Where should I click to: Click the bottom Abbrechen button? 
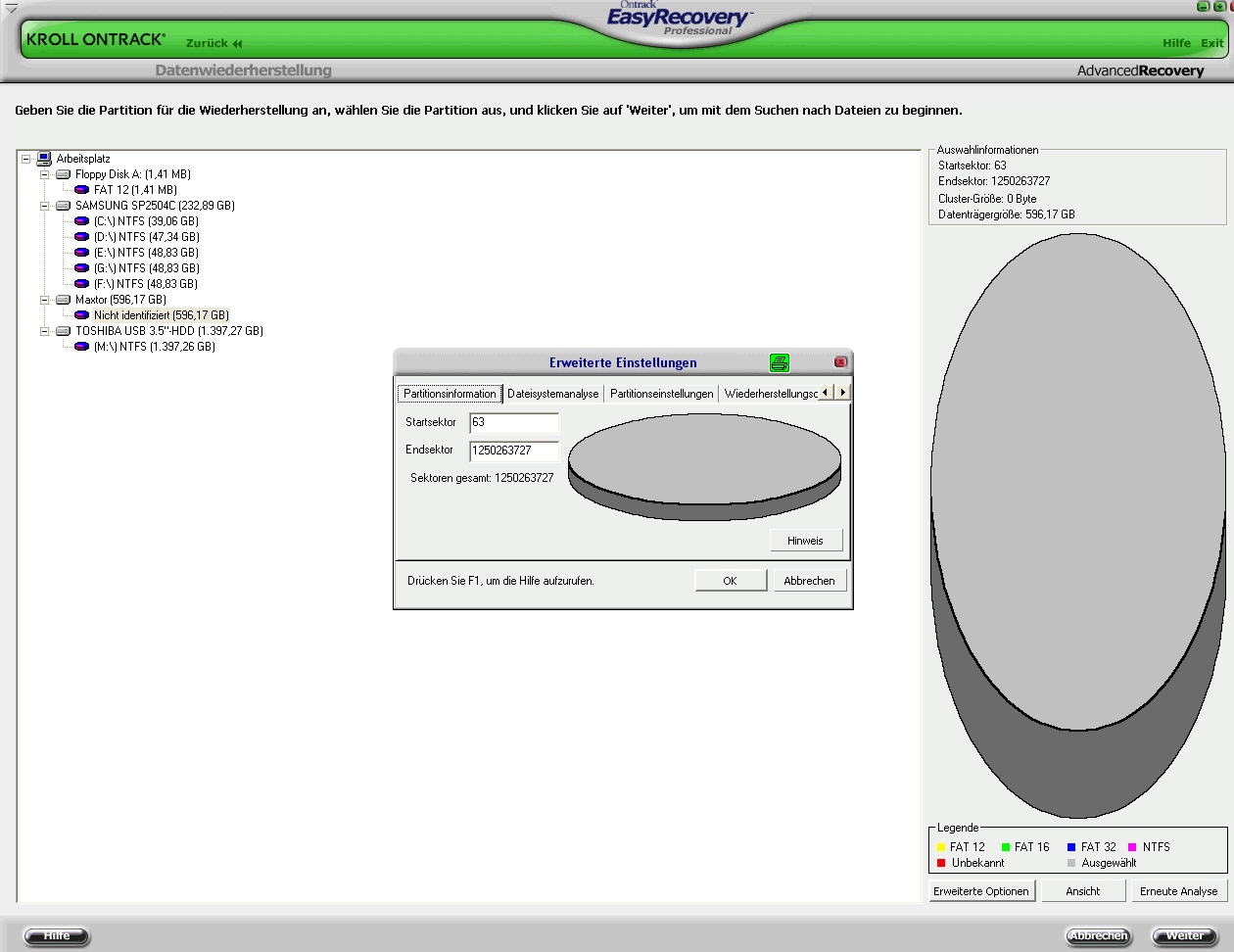point(1099,936)
